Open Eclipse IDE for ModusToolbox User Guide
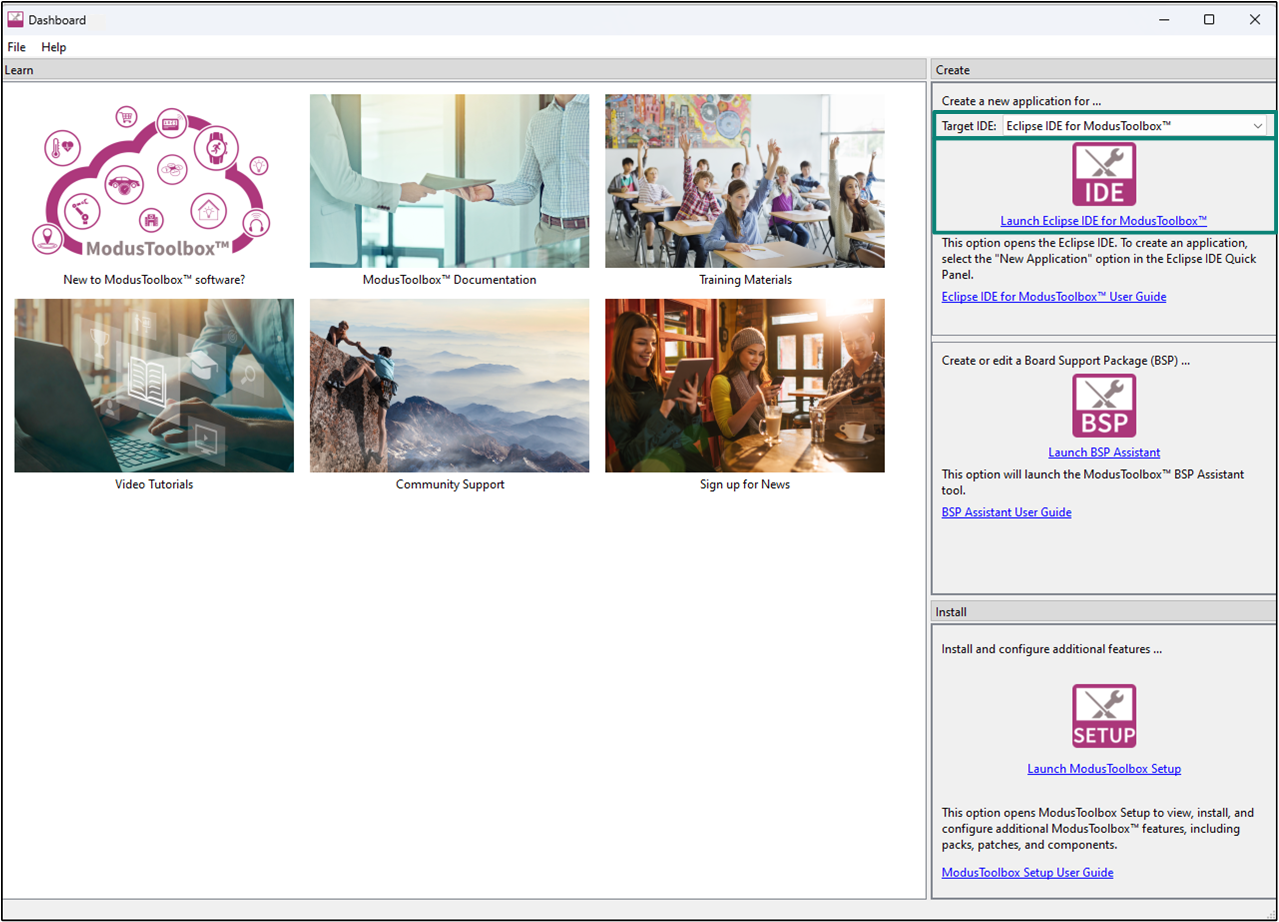Image resolution: width=1279 pixels, height=922 pixels. pyautogui.click(x=1053, y=297)
